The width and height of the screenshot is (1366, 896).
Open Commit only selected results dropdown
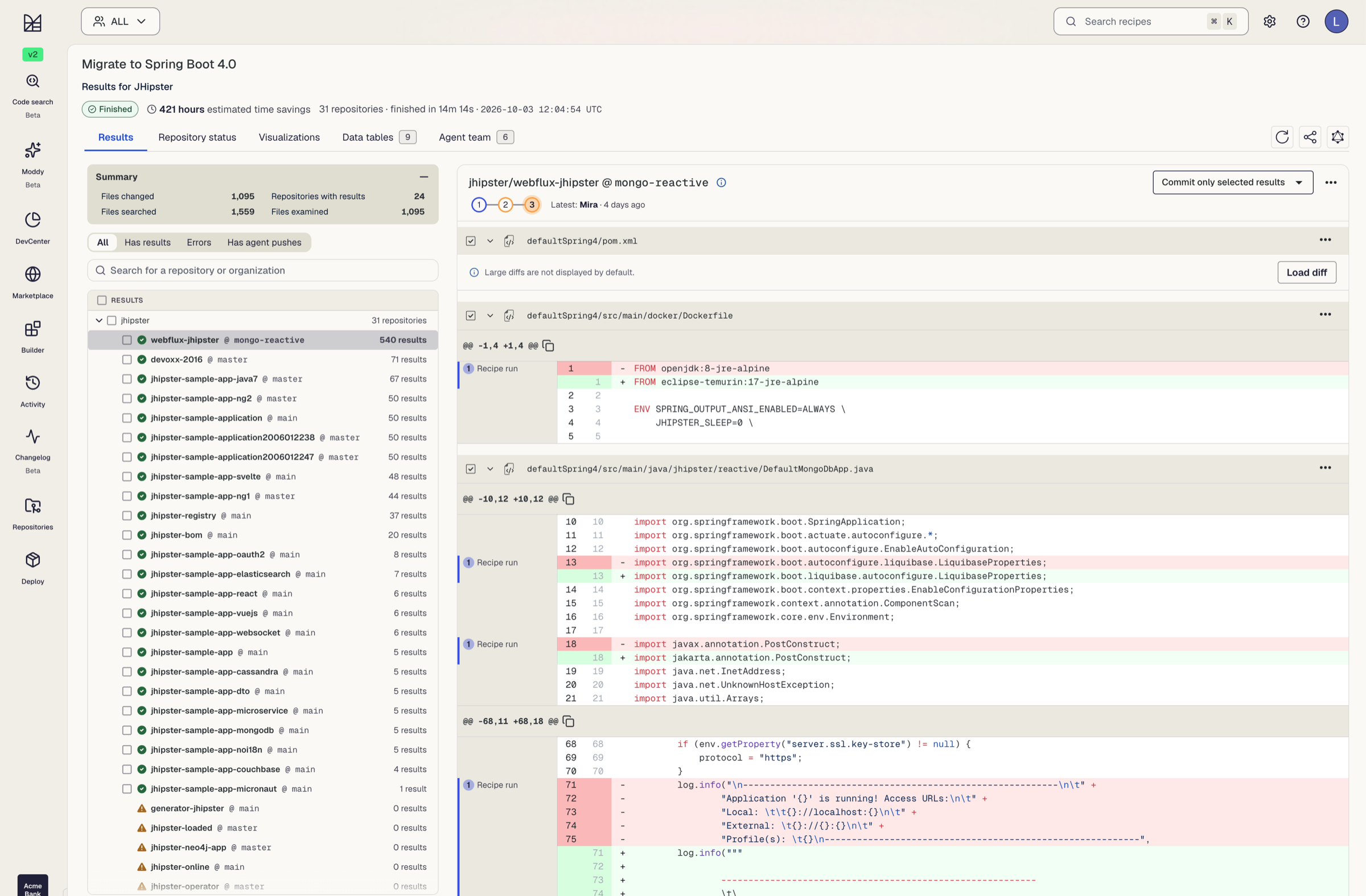pos(1232,183)
